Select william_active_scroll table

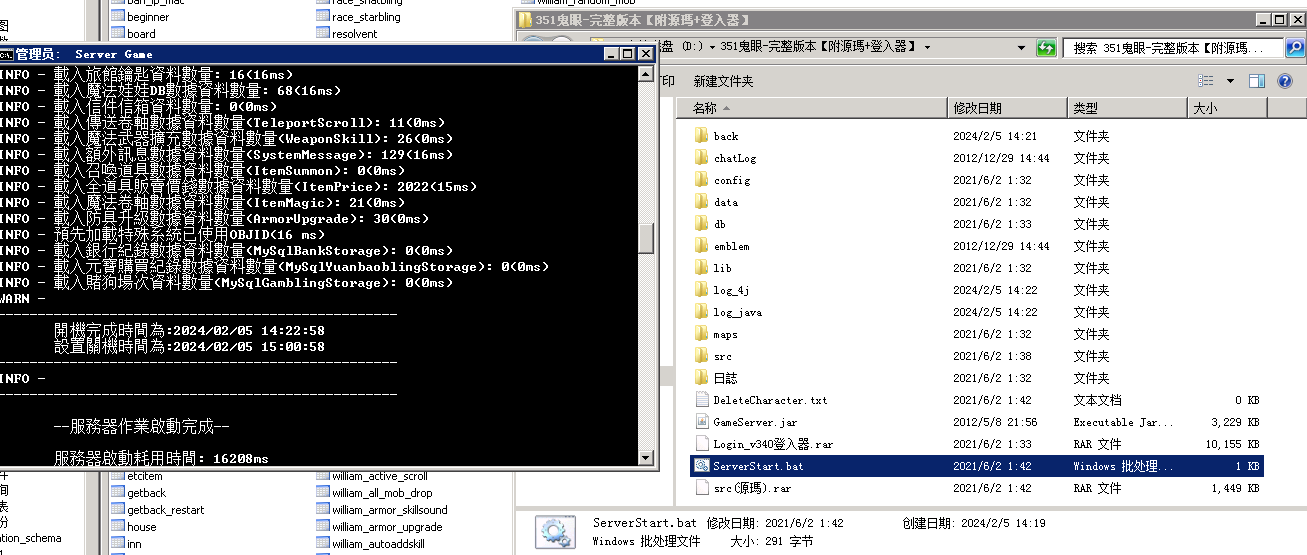372,476
